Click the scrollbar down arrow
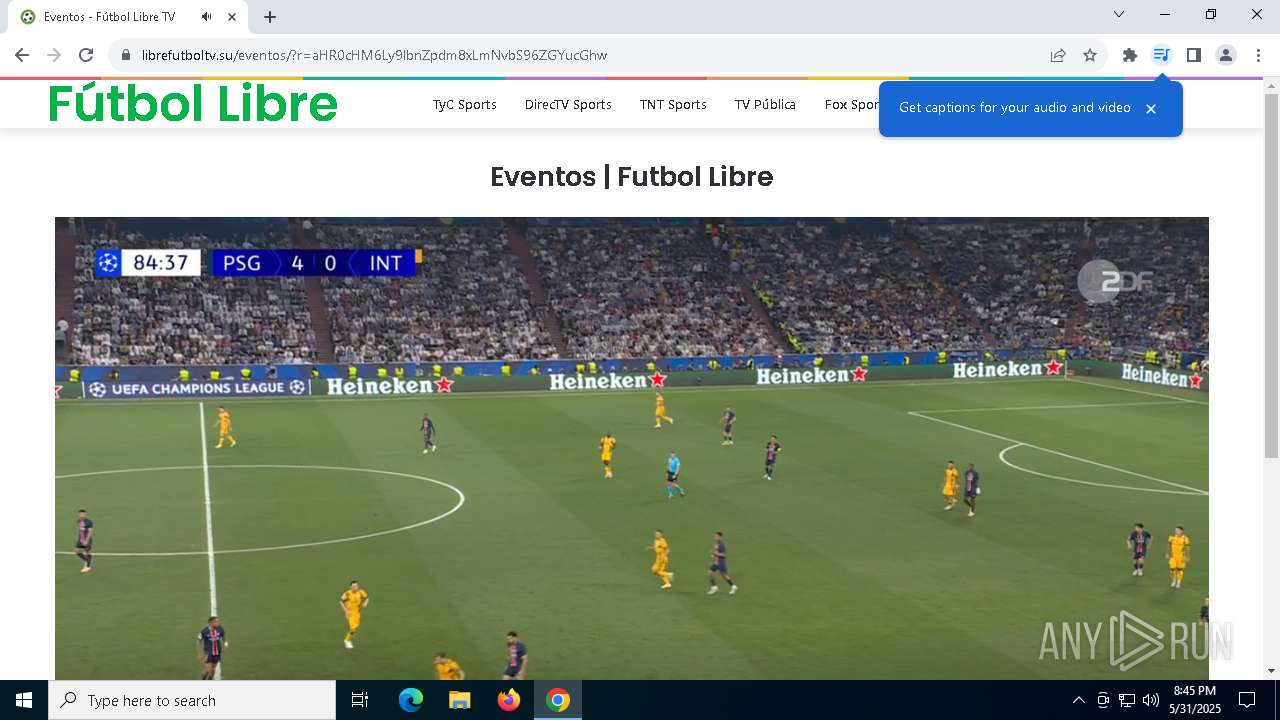 point(1271,671)
